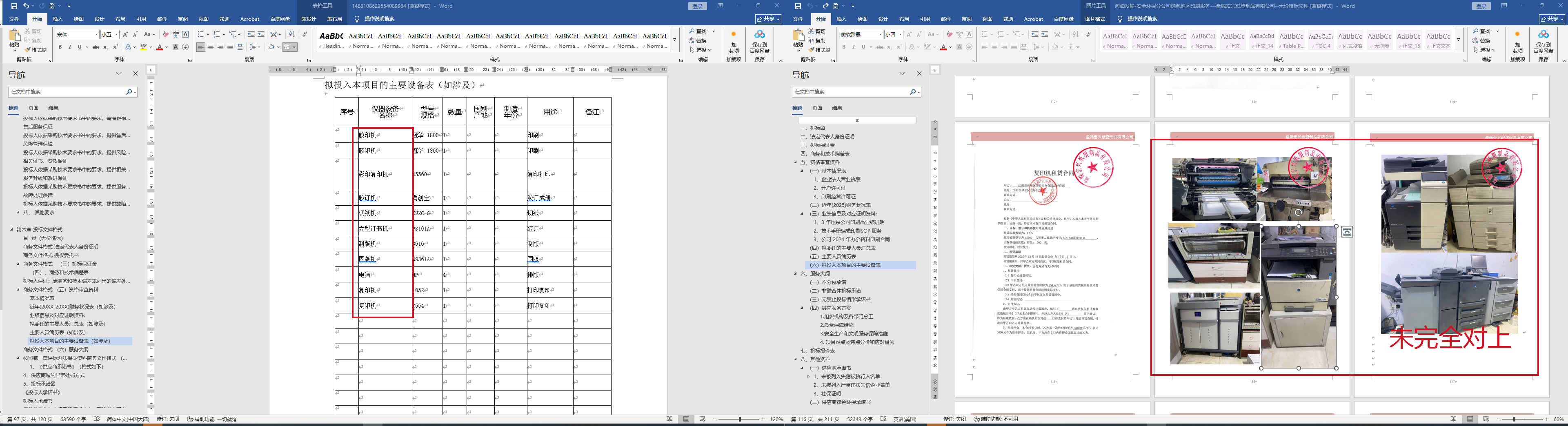Open font color picker in left window
This screenshot has height=426, width=1568.
coord(167,47)
